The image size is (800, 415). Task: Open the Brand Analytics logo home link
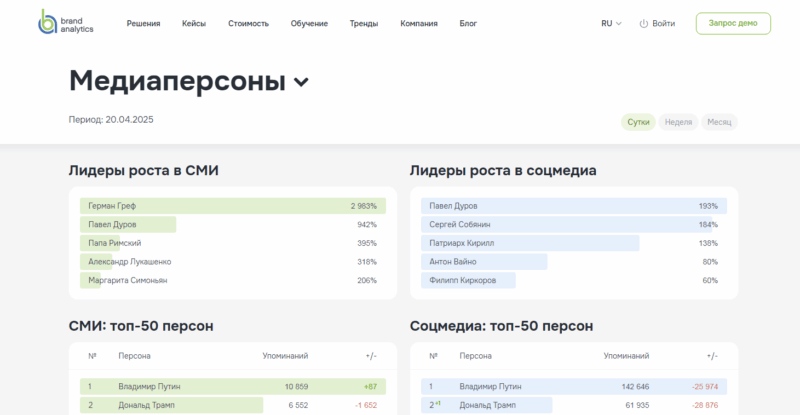(65, 22)
